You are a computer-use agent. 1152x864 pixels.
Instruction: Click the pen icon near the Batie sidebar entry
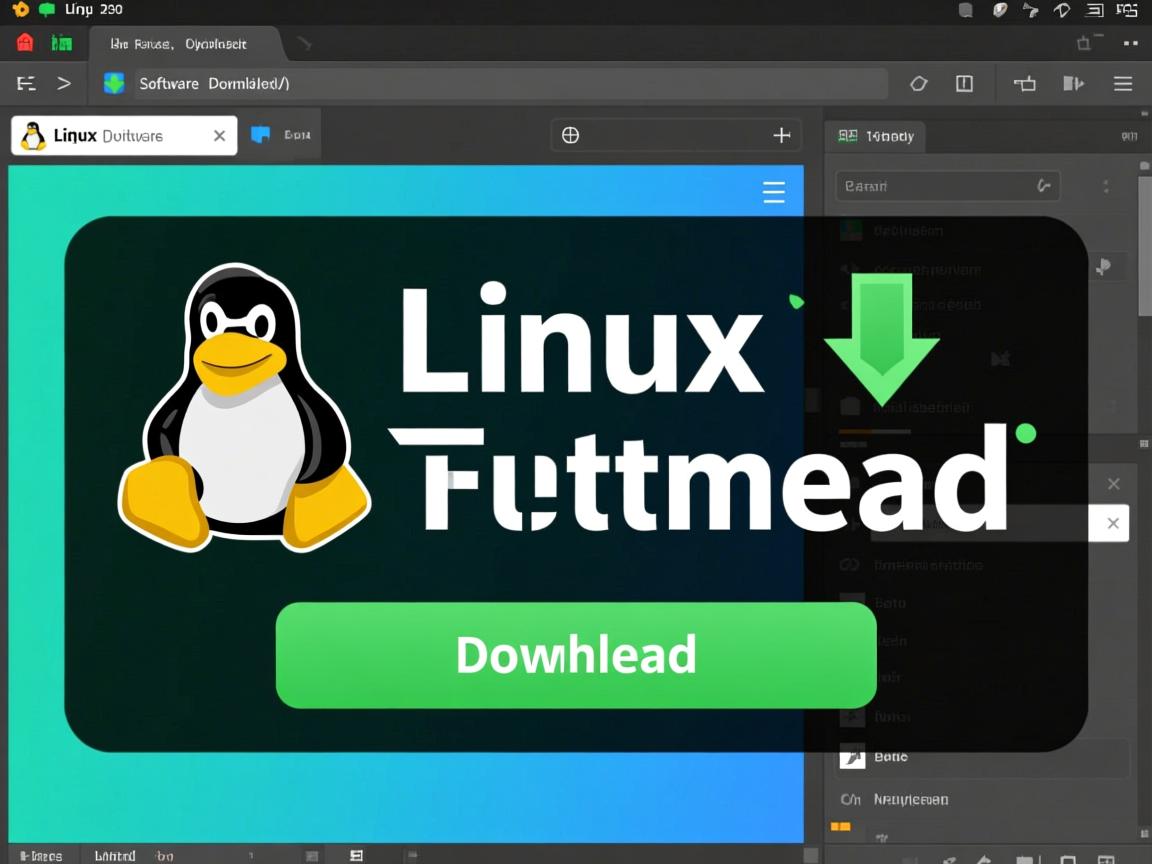[851, 757]
